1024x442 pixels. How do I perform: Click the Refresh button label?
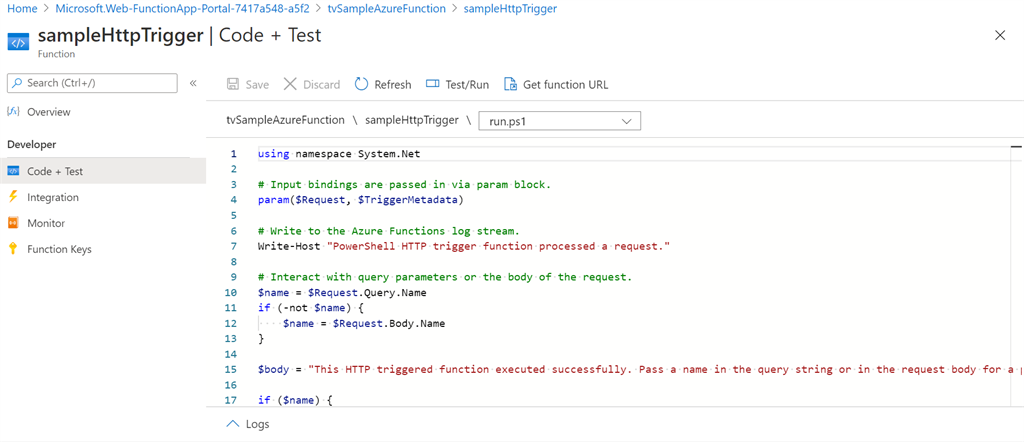click(392, 85)
